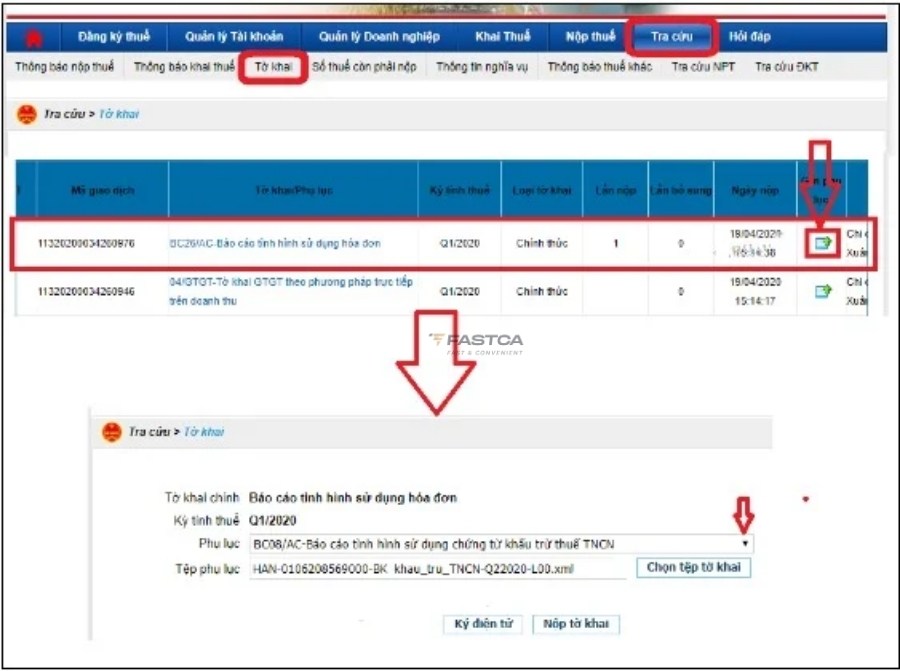Viewport: 900px width, 671px height.
Task: Click attach appendix icon for BC26/AC row
Action: click(822, 243)
